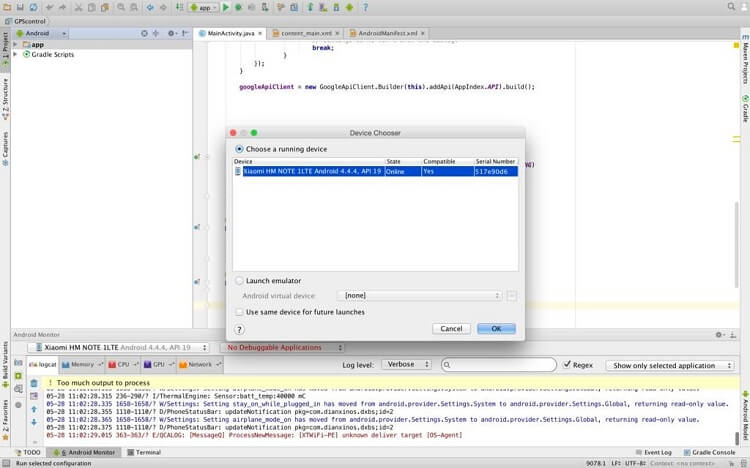Click the project panel settings gear

pyautogui.click(x=172, y=33)
